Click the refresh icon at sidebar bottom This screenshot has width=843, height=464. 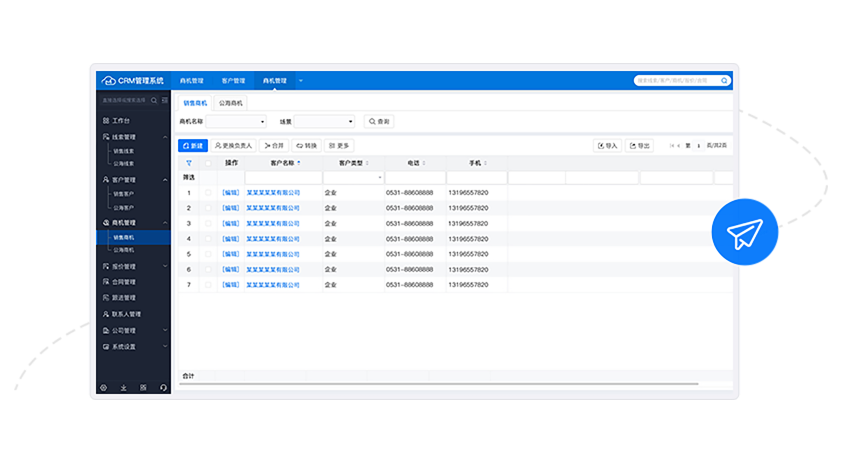tap(163, 387)
